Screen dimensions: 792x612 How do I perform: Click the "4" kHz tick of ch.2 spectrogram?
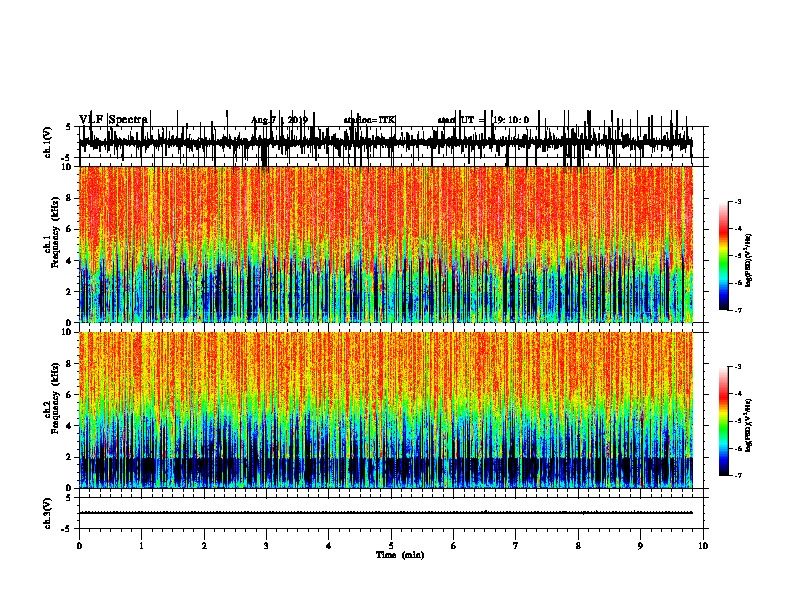(x=70, y=426)
